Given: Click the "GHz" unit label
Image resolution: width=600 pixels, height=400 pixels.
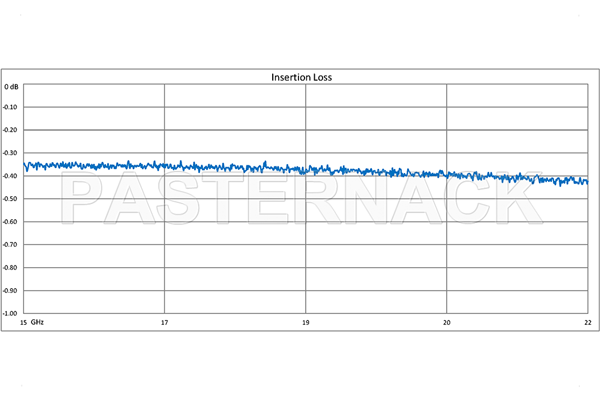Looking at the screenshot, I should (x=37, y=323).
